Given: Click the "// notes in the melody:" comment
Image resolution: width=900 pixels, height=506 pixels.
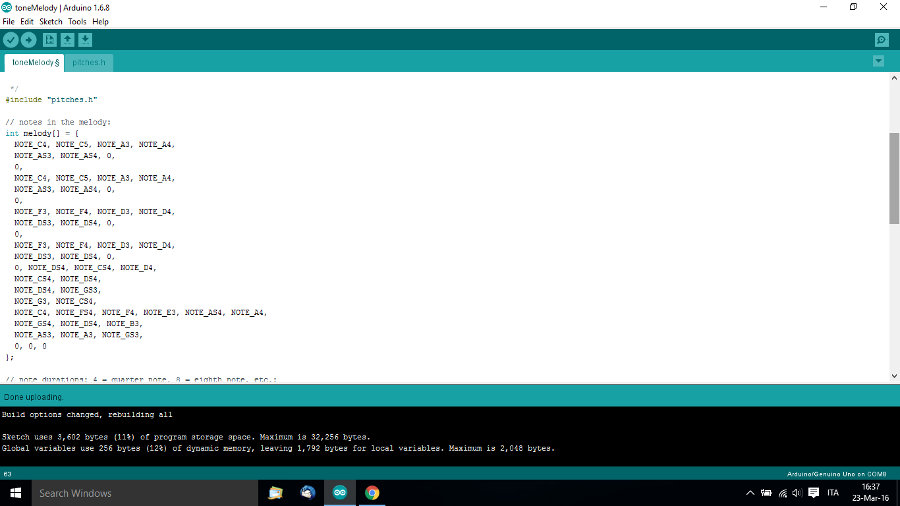Looking at the screenshot, I should (58, 122).
